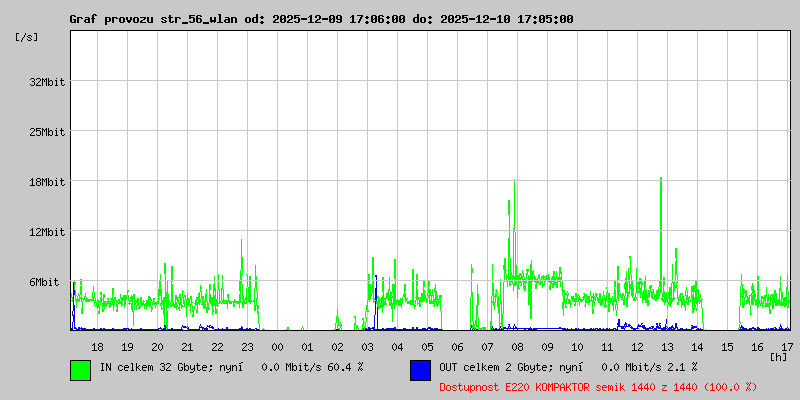Click the '06' hour label on x-axis
The width and height of the screenshot is (800, 400).
[x=458, y=347]
